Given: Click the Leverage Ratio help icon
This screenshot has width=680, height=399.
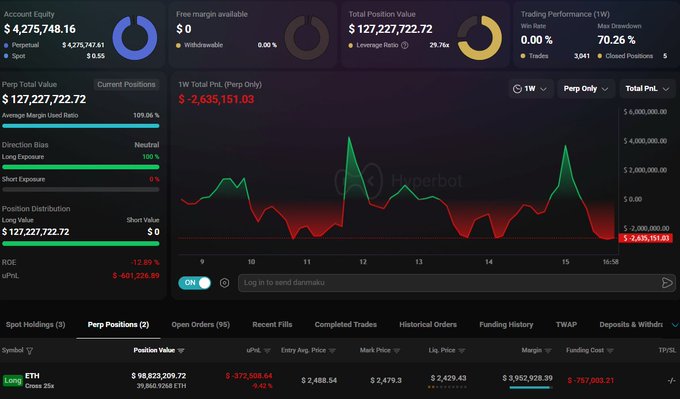Looking at the screenshot, I should (405, 45).
